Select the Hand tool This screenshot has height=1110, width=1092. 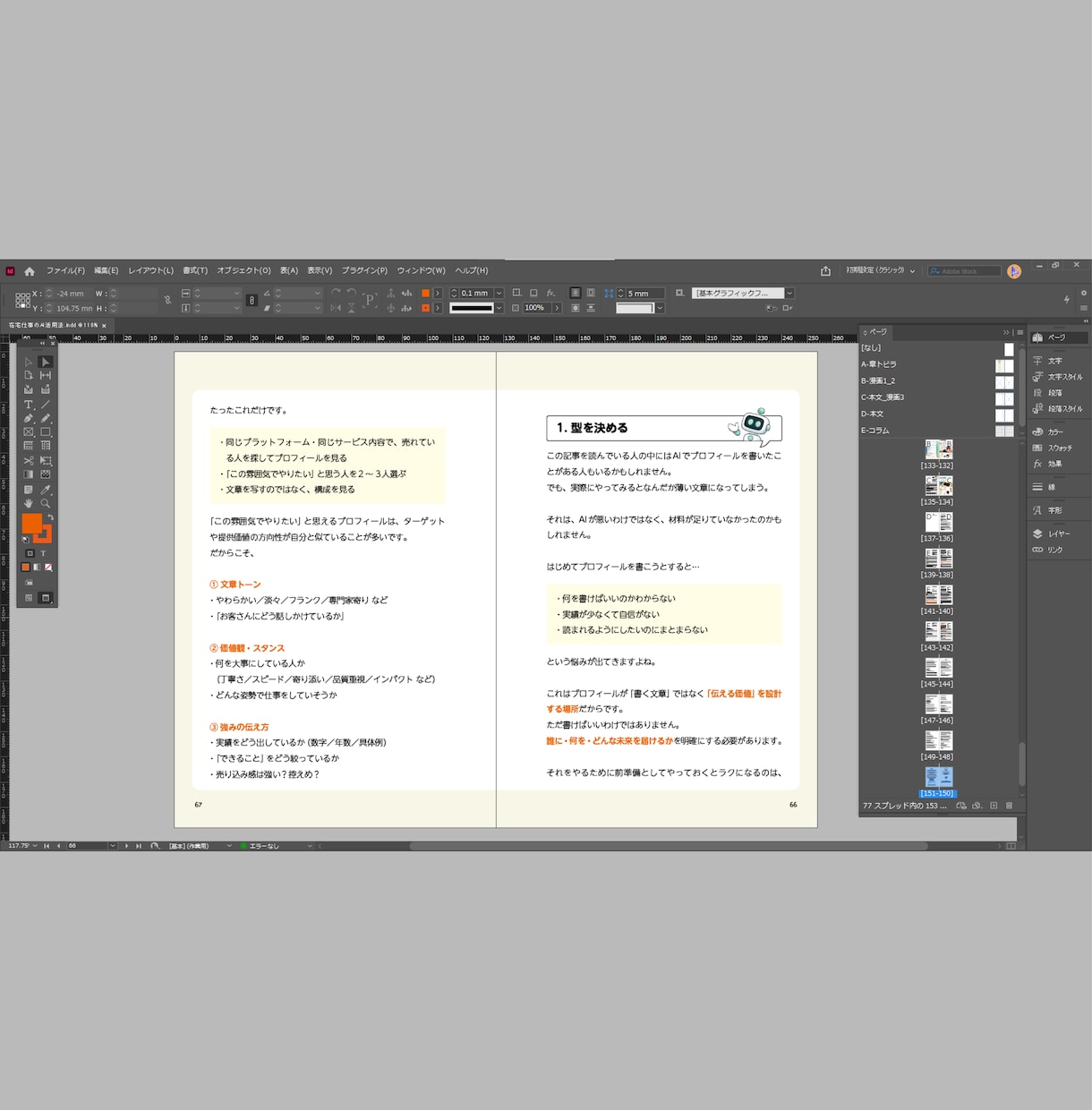click(x=29, y=504)
